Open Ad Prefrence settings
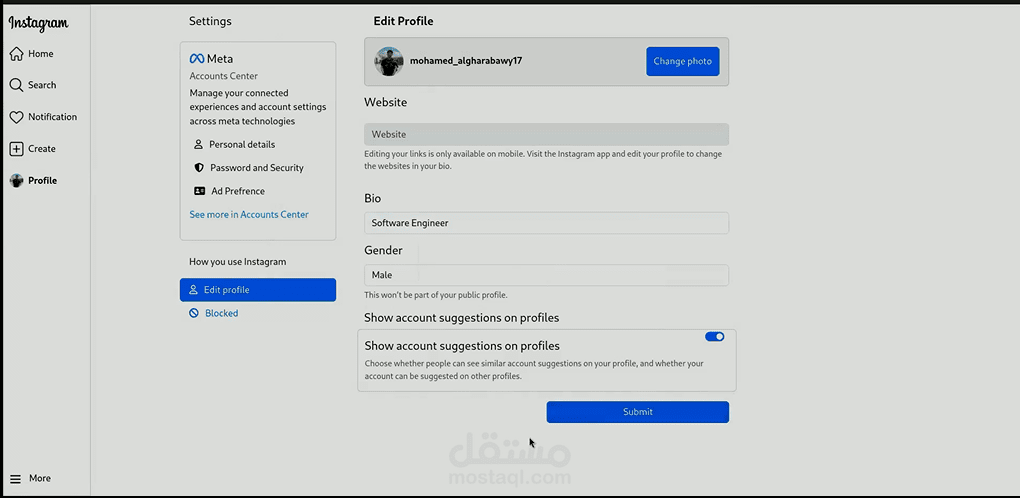The height and width of the screenshot is (498, 1020). pyautogui.click(x=238, y=191)
